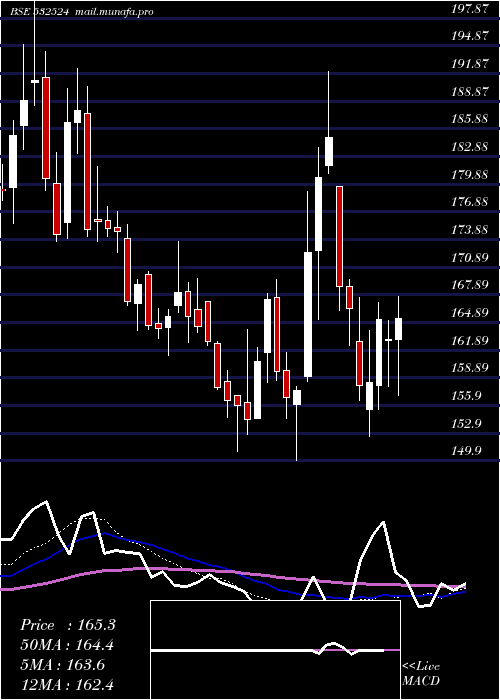Click the 158.89 price axis label
Image resolution: width=500 pixels, height=700 pixels.
469,369
